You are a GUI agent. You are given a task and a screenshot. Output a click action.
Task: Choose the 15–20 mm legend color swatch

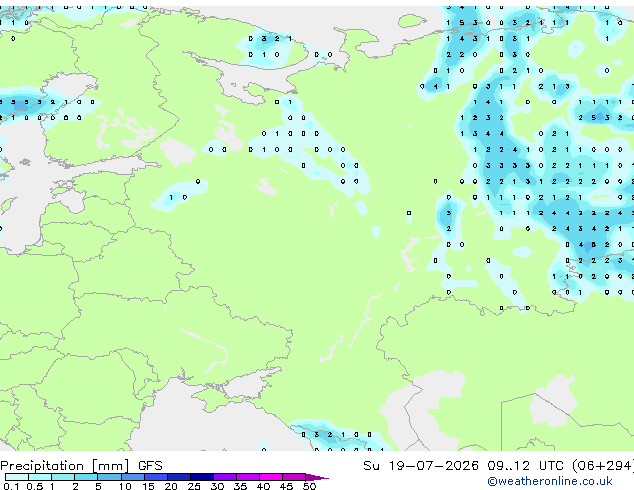156,477
